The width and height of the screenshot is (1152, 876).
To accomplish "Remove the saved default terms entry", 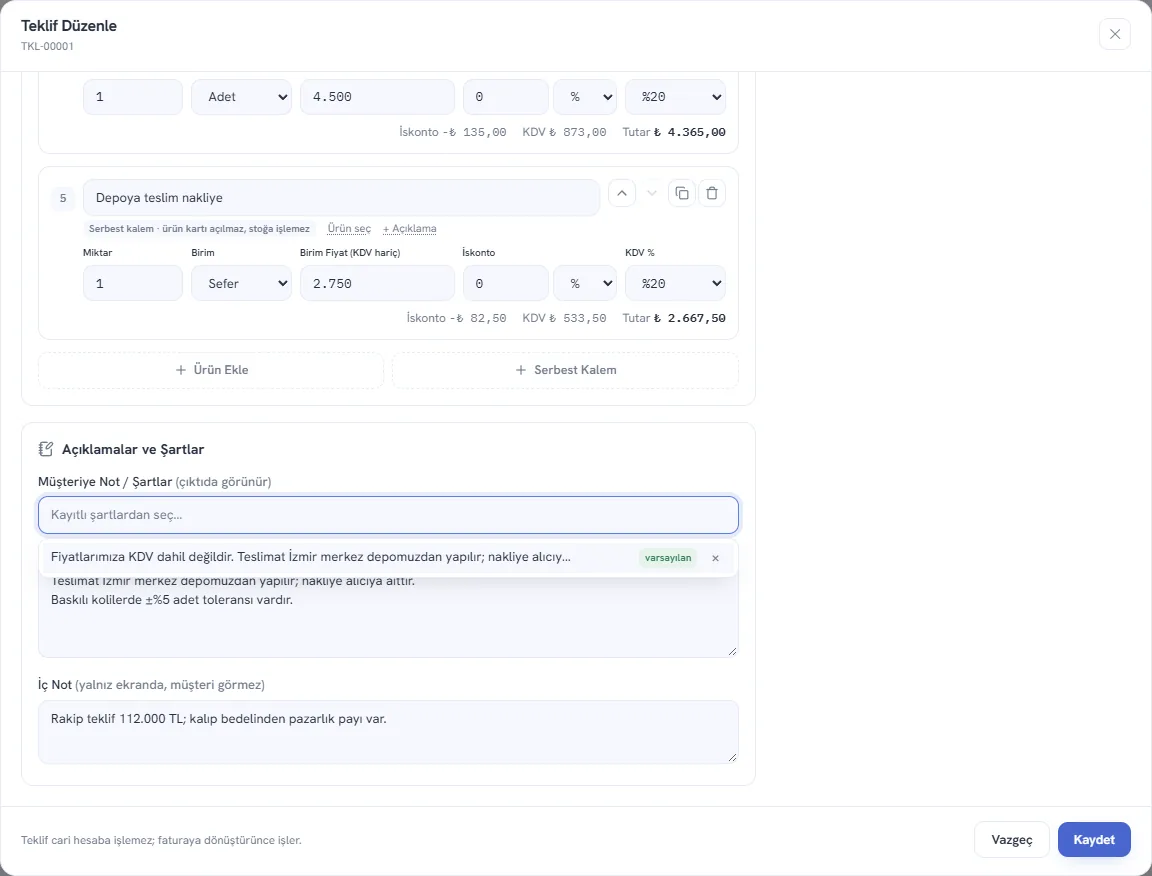I will click(x=716, y=558).
